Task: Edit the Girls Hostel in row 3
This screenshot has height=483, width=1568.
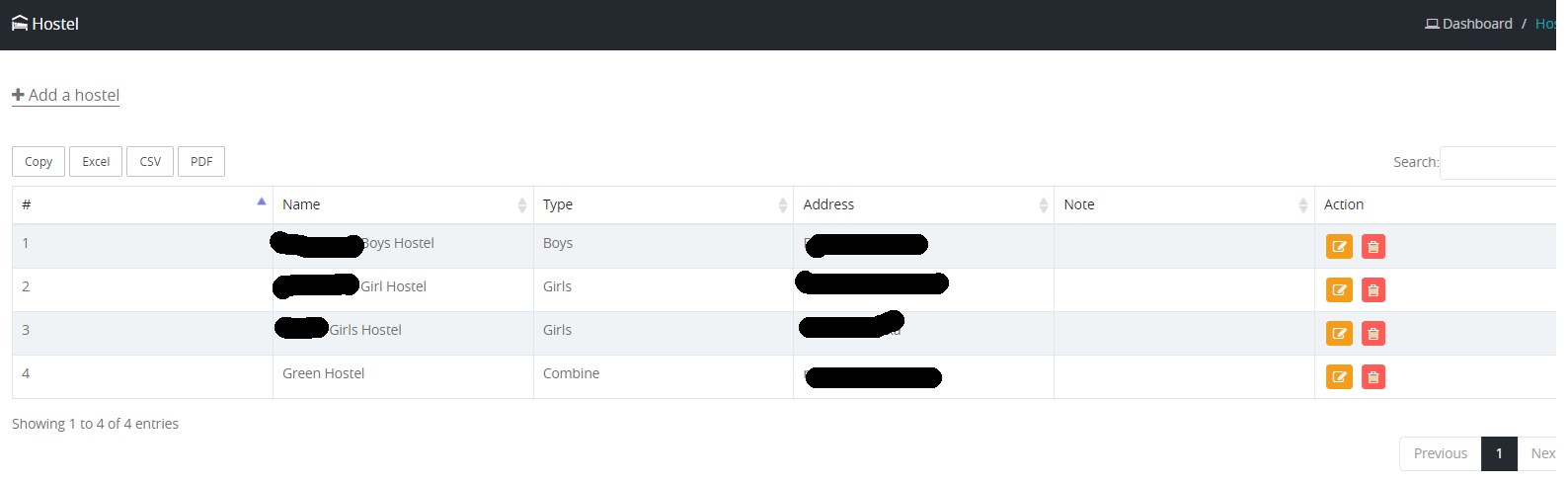Action: pyautogui.click(x=1339, y=334)
